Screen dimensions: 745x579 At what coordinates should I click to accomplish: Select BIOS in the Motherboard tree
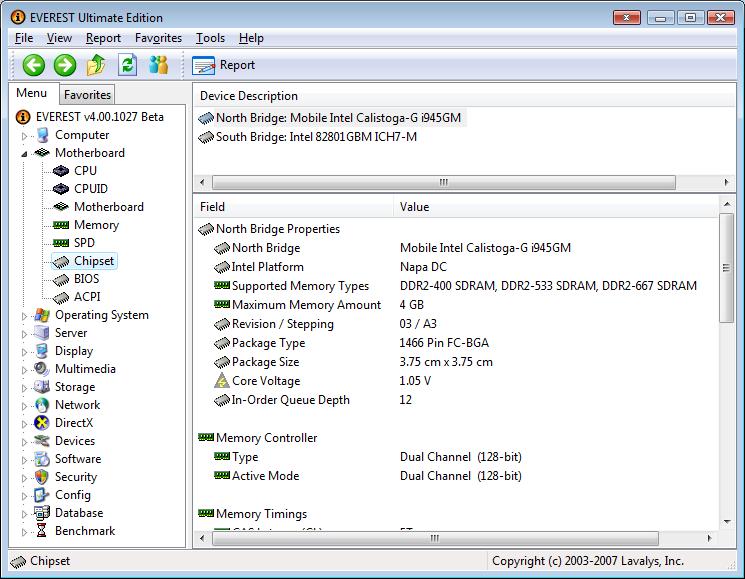[86, 279]
